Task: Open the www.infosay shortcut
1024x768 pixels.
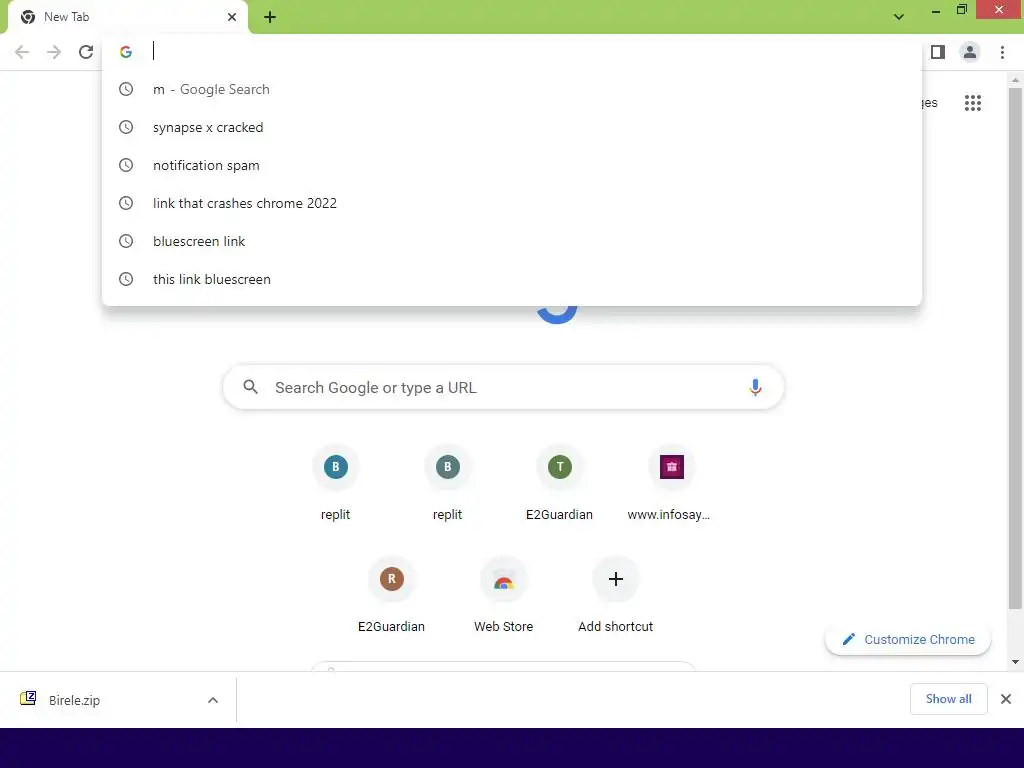Action: [x=671, y=483]
